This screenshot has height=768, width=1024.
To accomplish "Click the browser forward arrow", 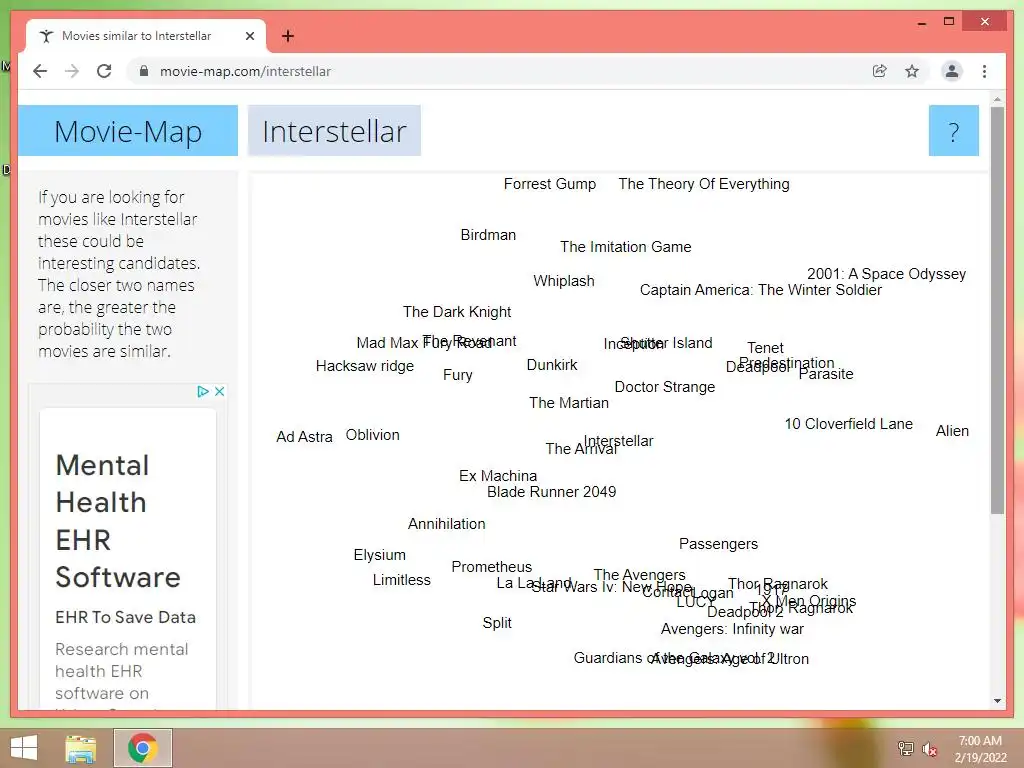I will click(72, 71).
